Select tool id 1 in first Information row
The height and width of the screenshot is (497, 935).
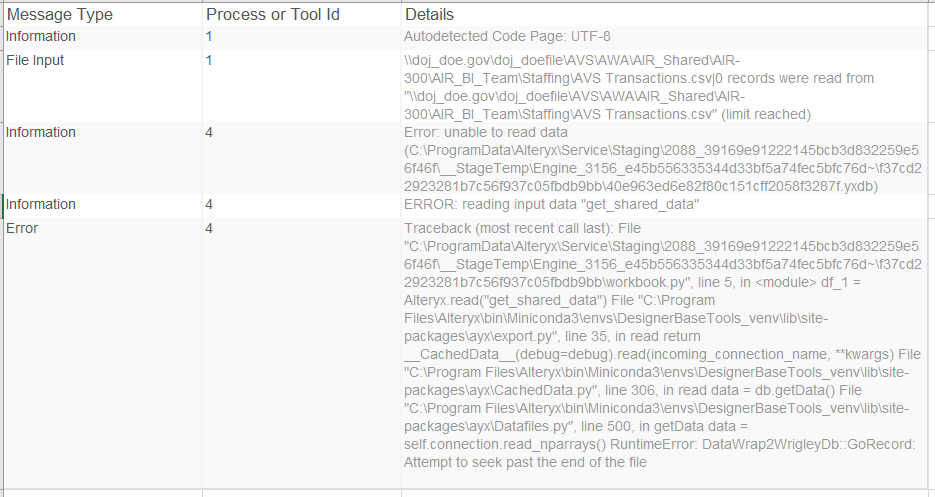coord(209,37)
